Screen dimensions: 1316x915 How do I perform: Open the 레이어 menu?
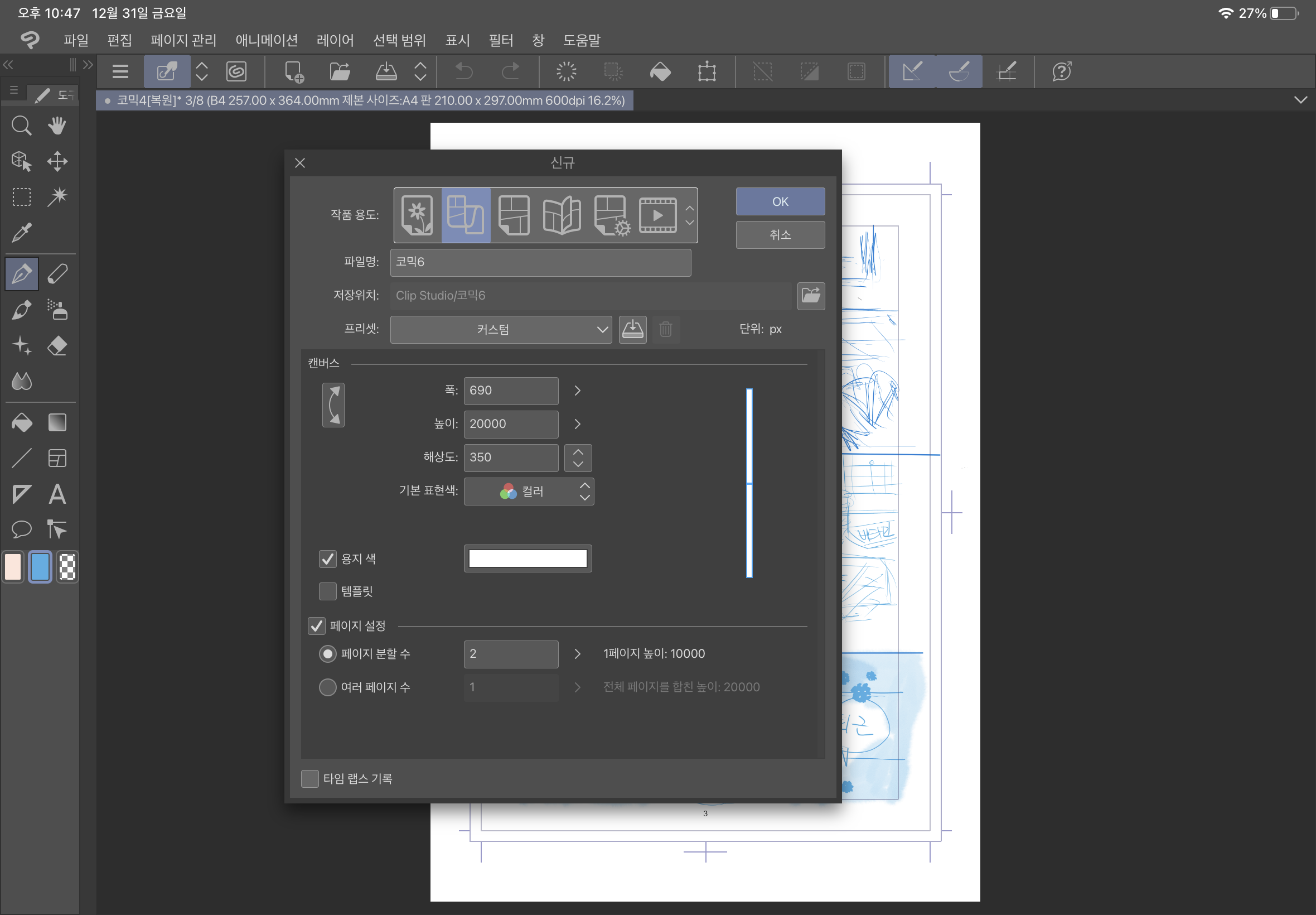tap(335, 40)
